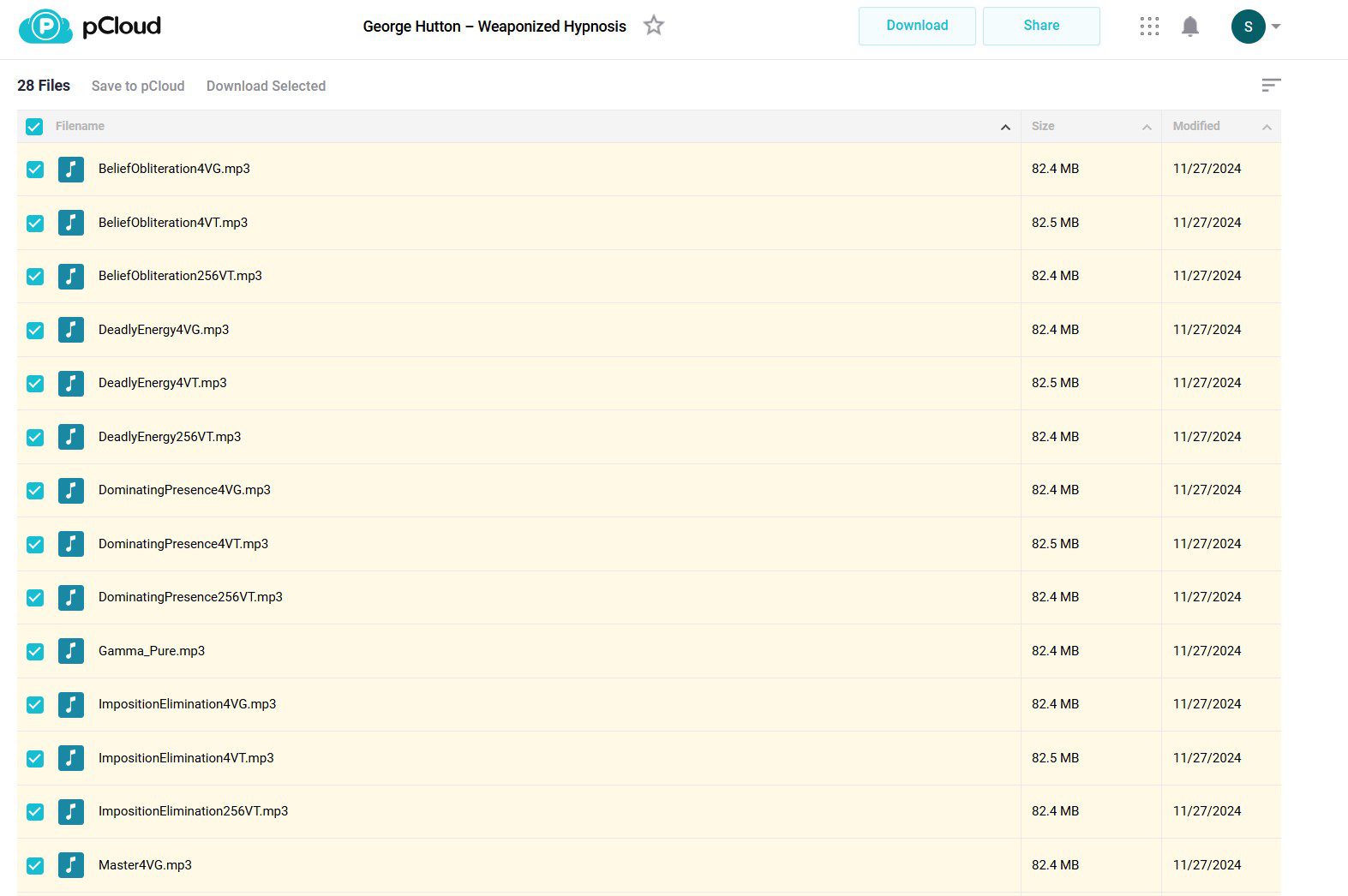Sort by Filename using the arrow
Image resolution: width=1348 pixels, height=896 pixels.
(1005, 127)
